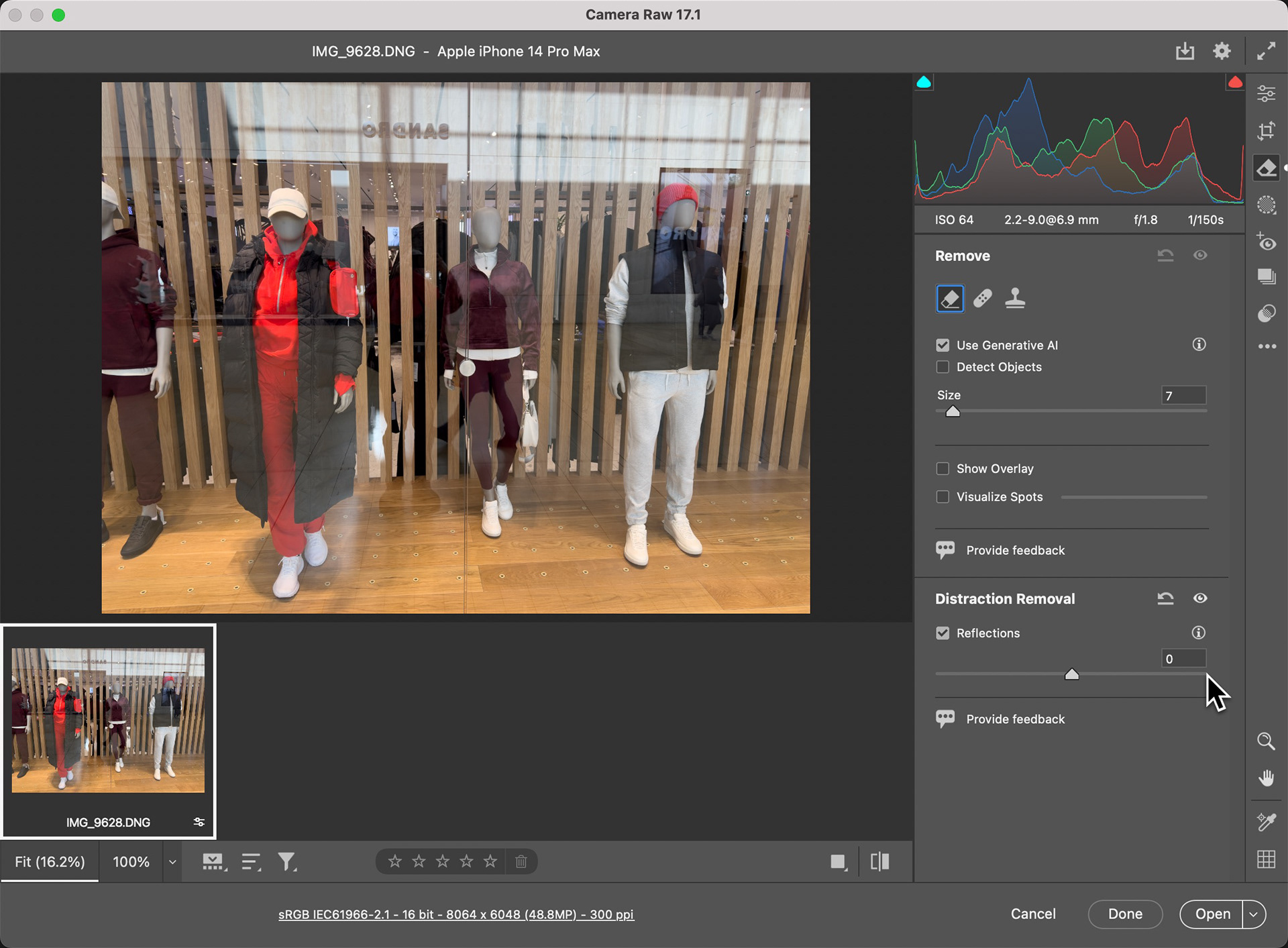
Task: Select the Hand tool
Action: (x=1266, y=778)
